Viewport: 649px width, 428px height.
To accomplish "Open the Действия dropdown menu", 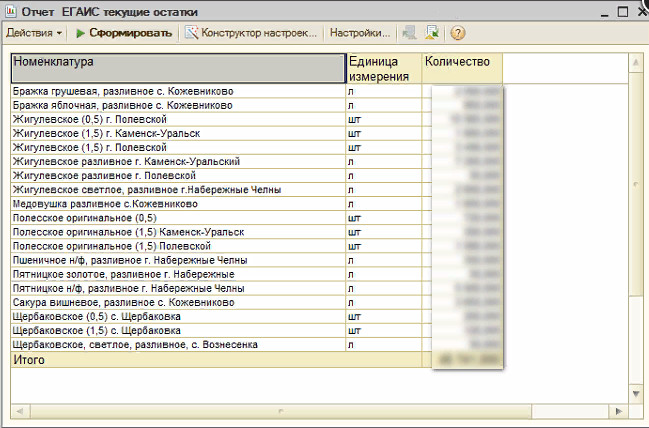I will [33, 33].
